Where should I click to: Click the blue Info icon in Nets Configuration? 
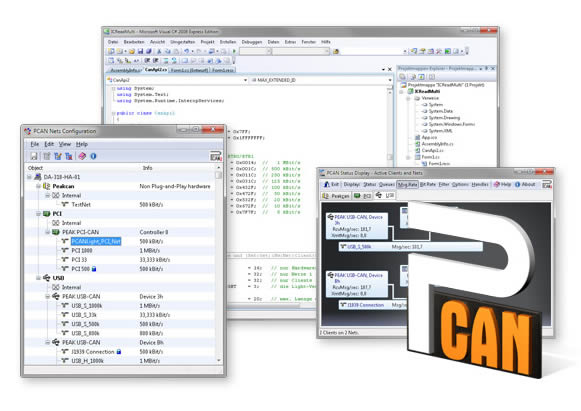pos(93,156)
